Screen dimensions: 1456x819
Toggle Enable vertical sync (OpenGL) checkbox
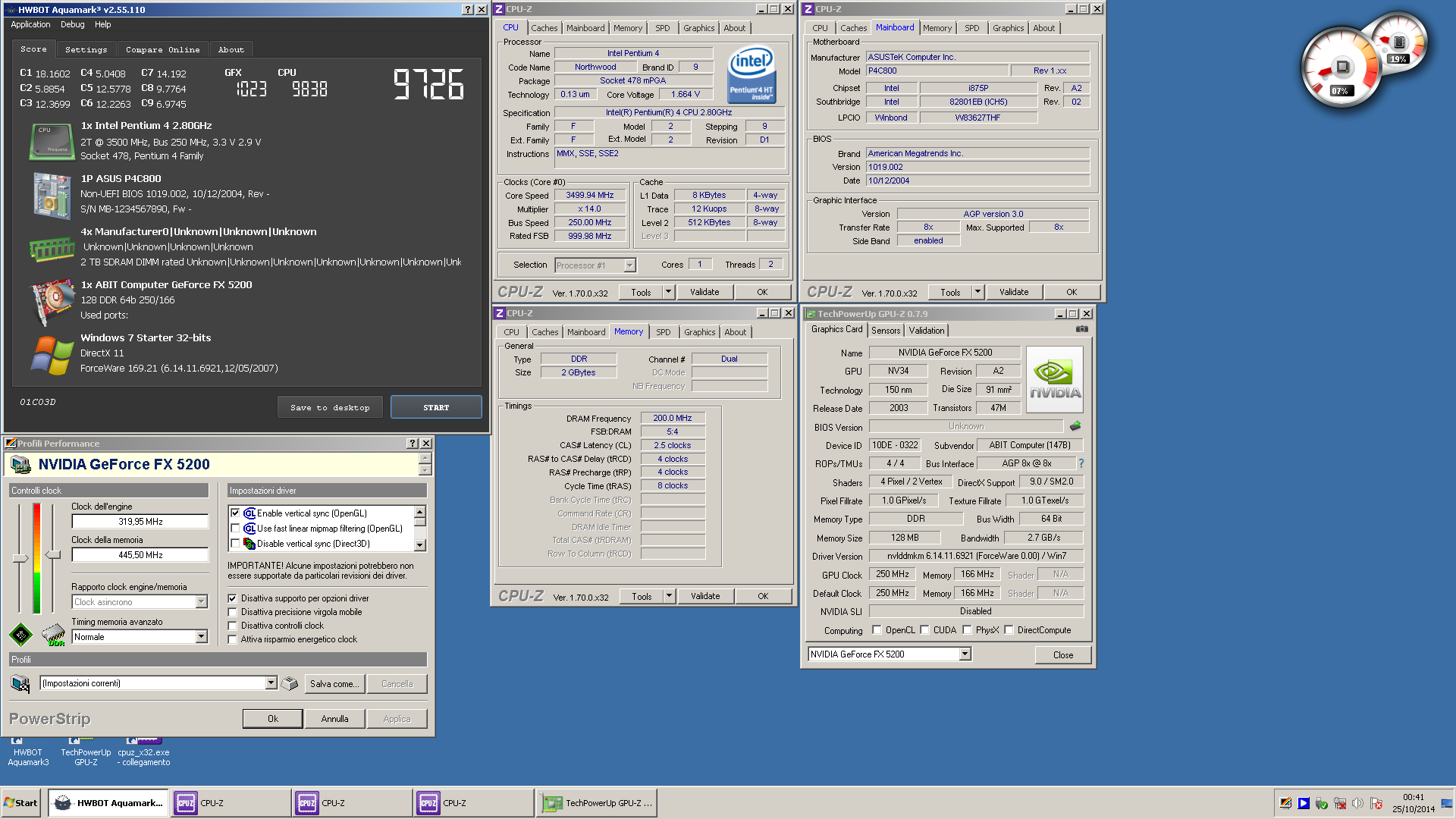coord(235,513)
